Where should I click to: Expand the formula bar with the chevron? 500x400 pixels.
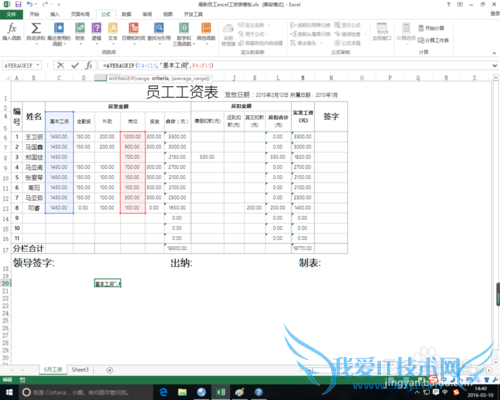click(495, 65)
